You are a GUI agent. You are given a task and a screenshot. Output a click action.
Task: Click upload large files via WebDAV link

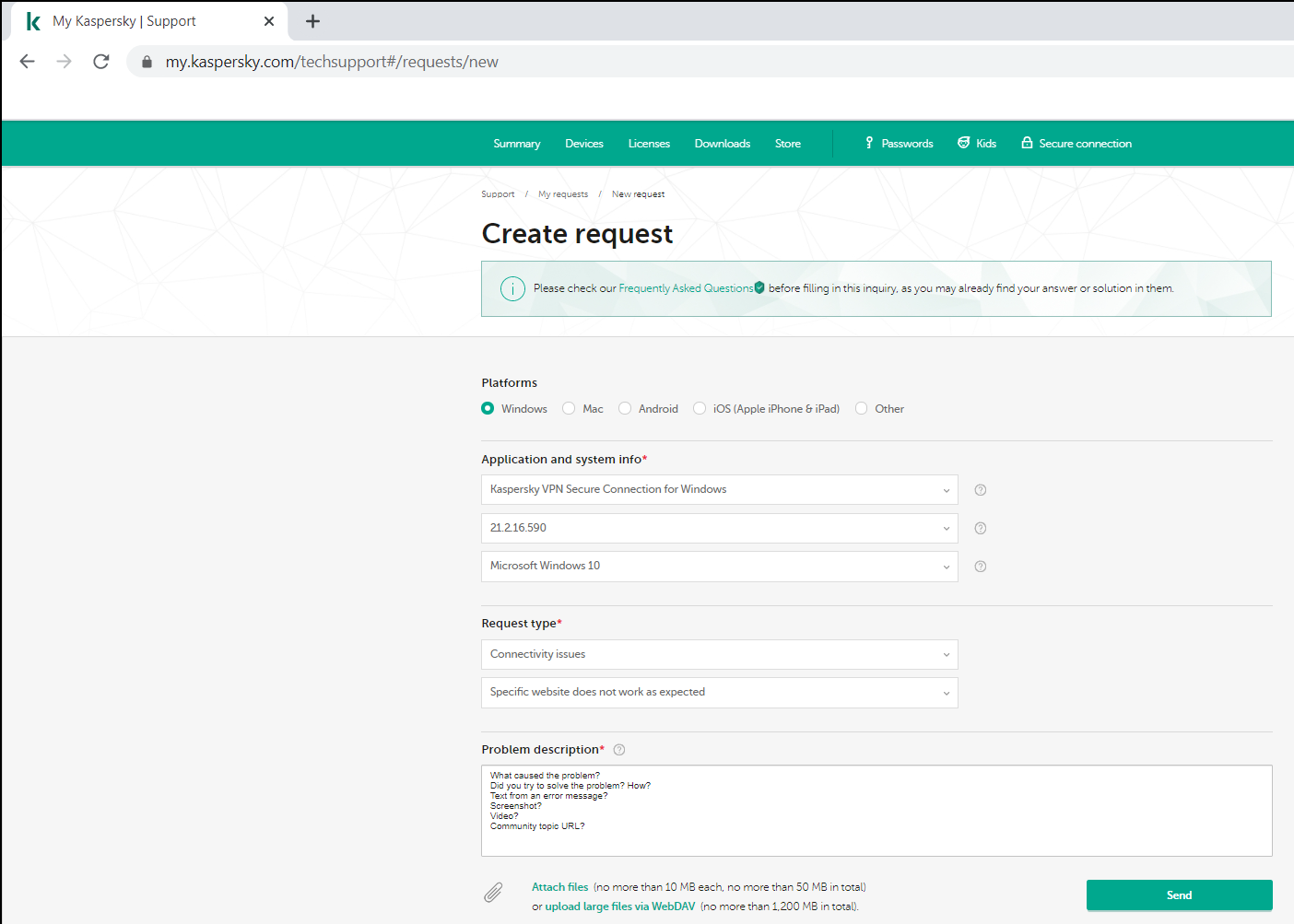(620, 906)
